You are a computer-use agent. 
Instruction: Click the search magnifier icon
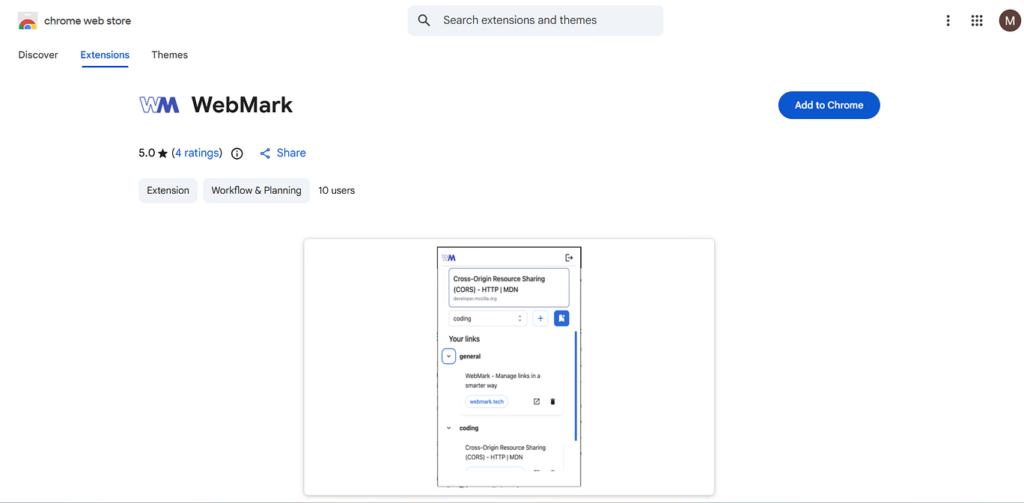point(424,20)
